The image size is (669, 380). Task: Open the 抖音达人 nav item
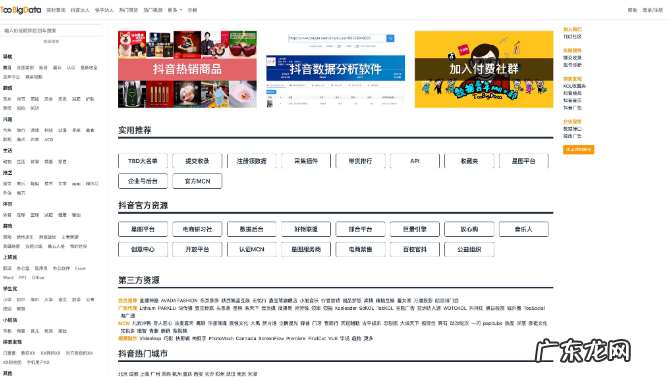coord(80,10)
